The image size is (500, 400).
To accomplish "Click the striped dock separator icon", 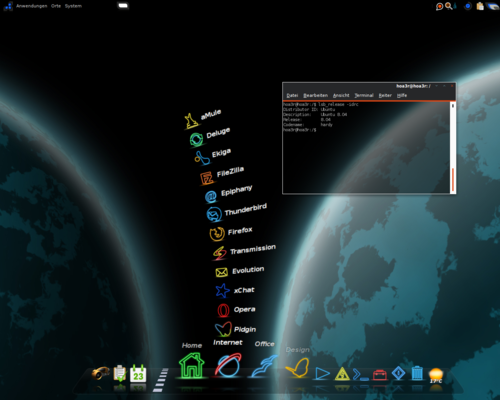I will (161, 380).
